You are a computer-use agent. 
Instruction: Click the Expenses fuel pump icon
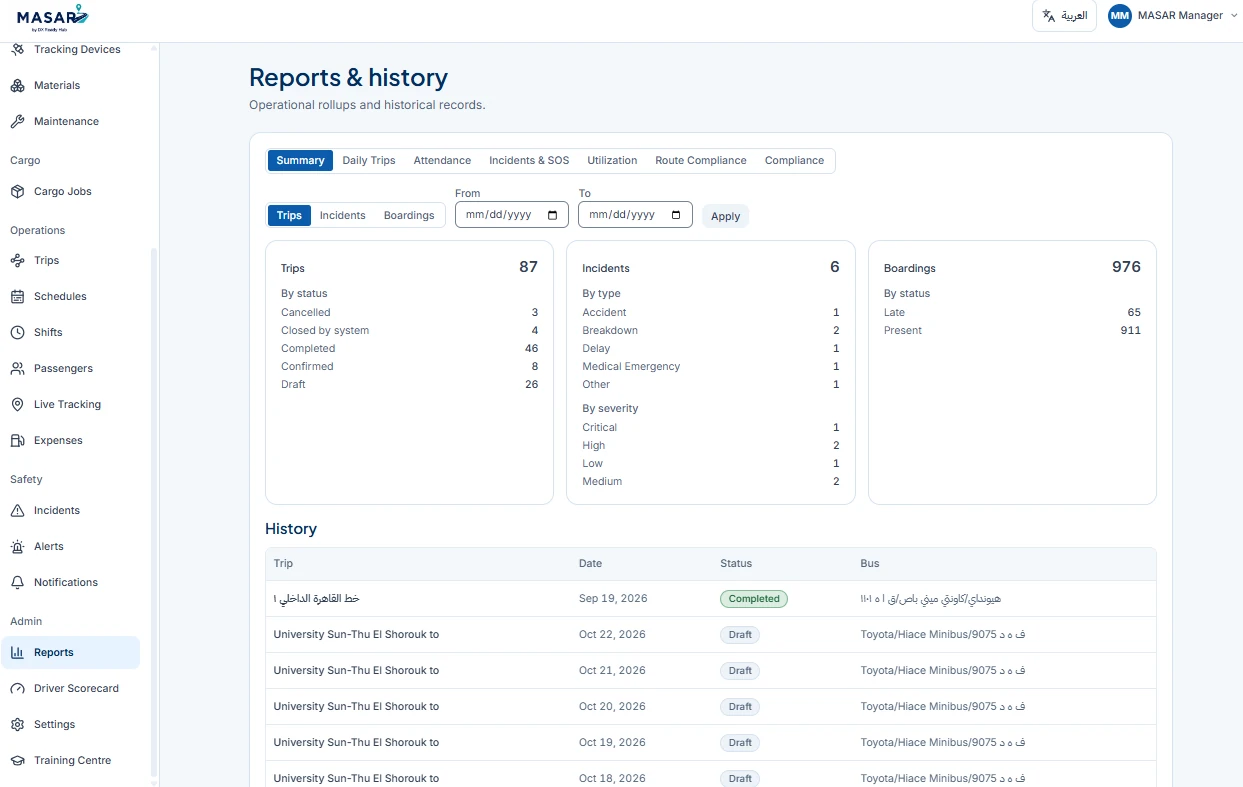(x=17, y=440)
